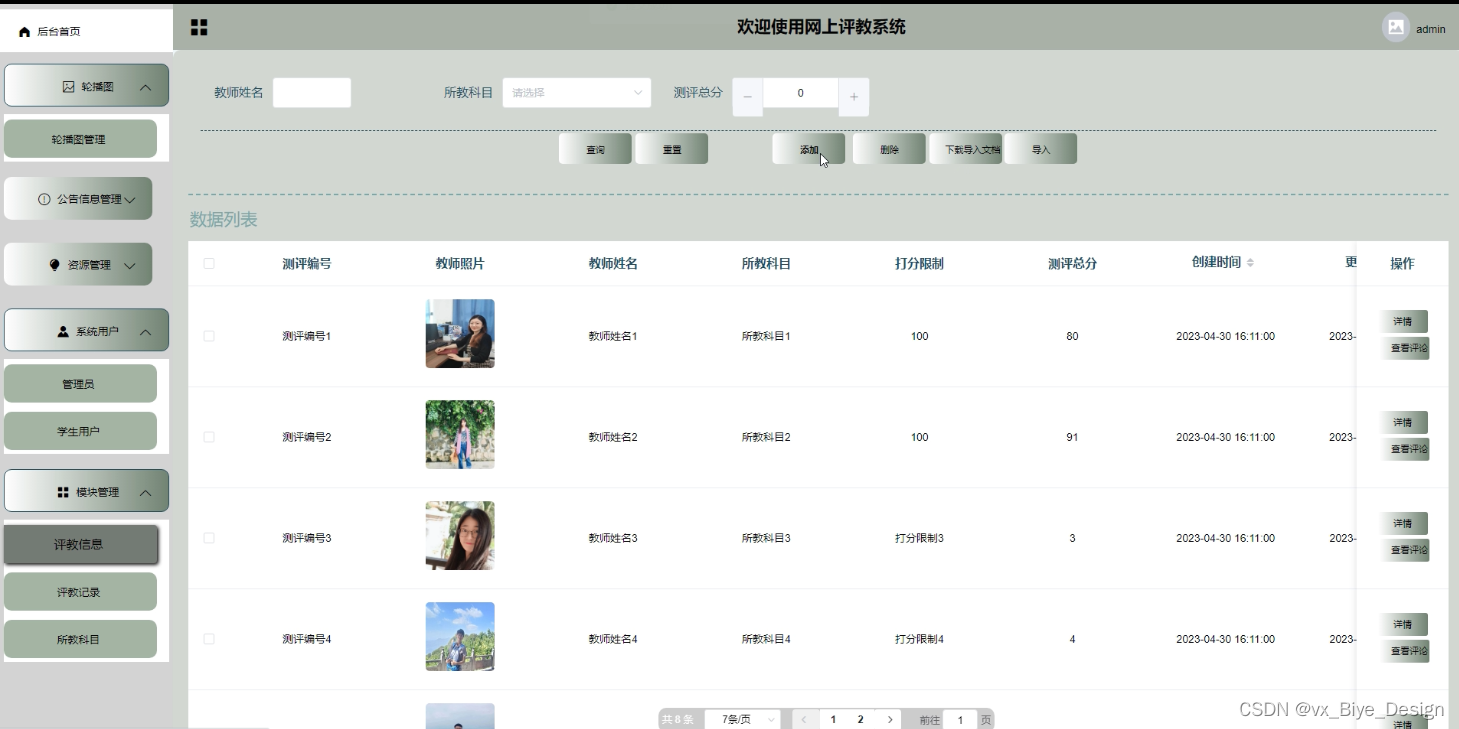The image size is (1459, 729).
Task: Open 后台首页 in the sidebar
Action: tap(87, 31)
